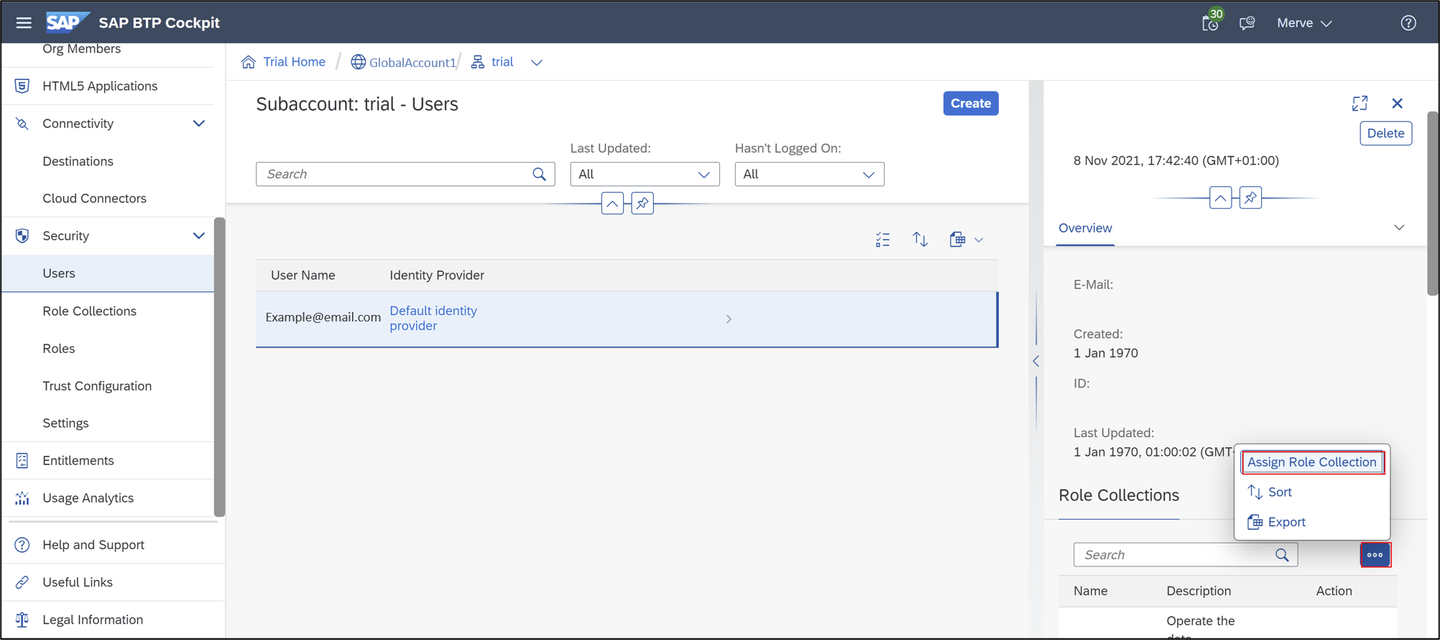Open the feedback chat icon in header
1440x640 pixels.
[x=1247, y=23]
